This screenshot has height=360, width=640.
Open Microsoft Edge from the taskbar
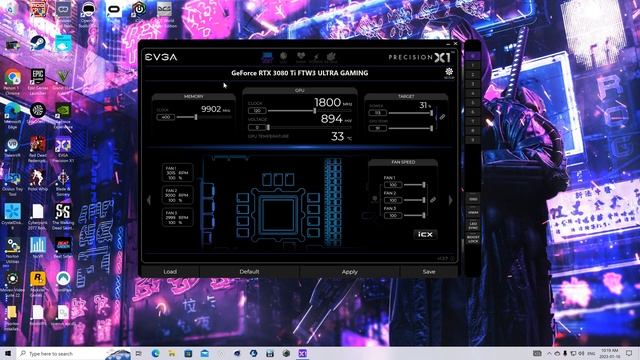156,353
